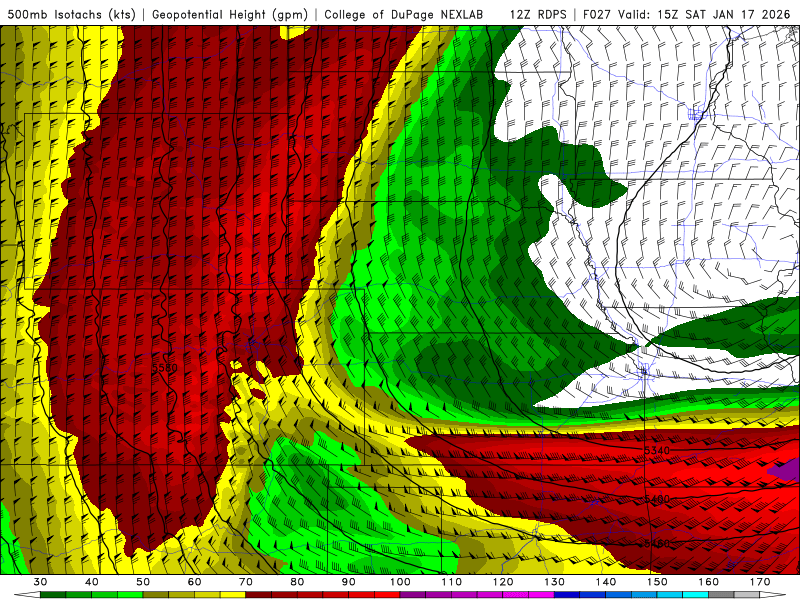Click the 5340 height contour label
Viewport: 800px width, 600px height.
point(657,451)
